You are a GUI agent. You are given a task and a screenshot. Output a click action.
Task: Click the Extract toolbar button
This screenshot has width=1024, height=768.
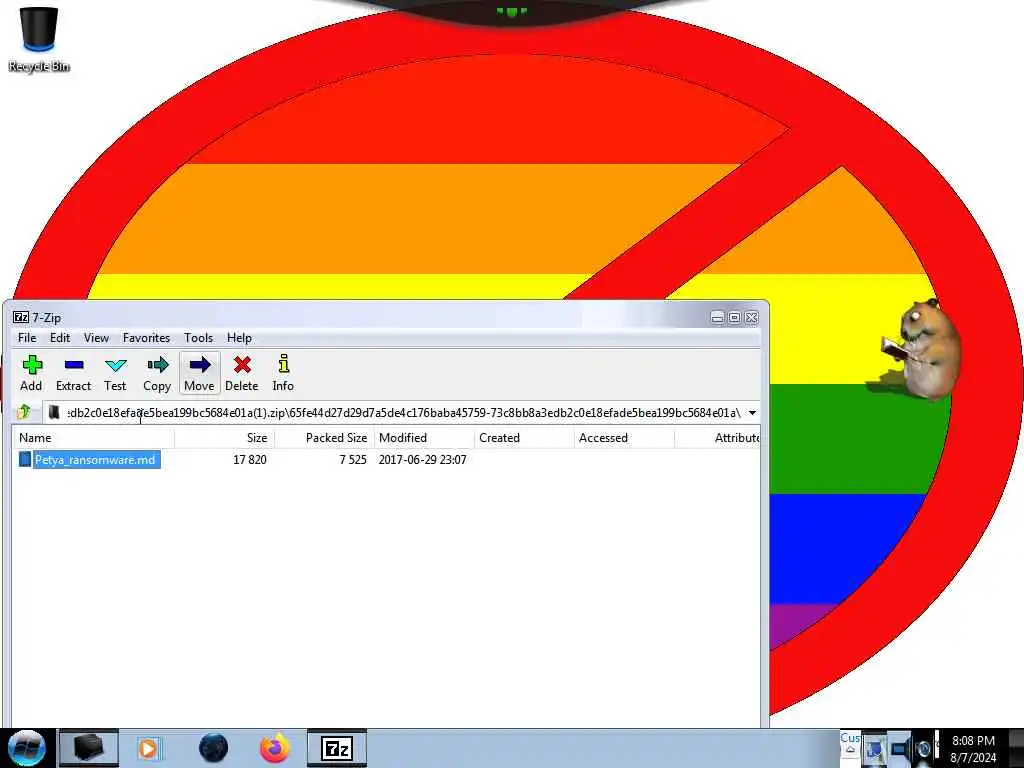tap(73, 374)
